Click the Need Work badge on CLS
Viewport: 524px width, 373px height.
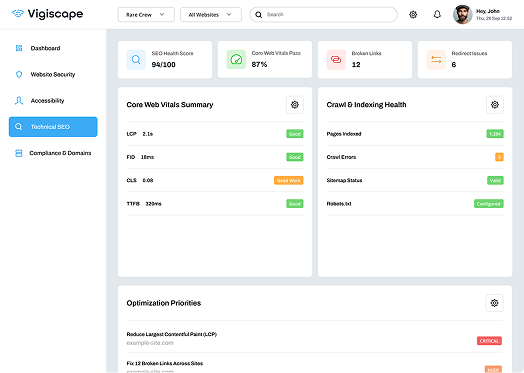point(289,180)
